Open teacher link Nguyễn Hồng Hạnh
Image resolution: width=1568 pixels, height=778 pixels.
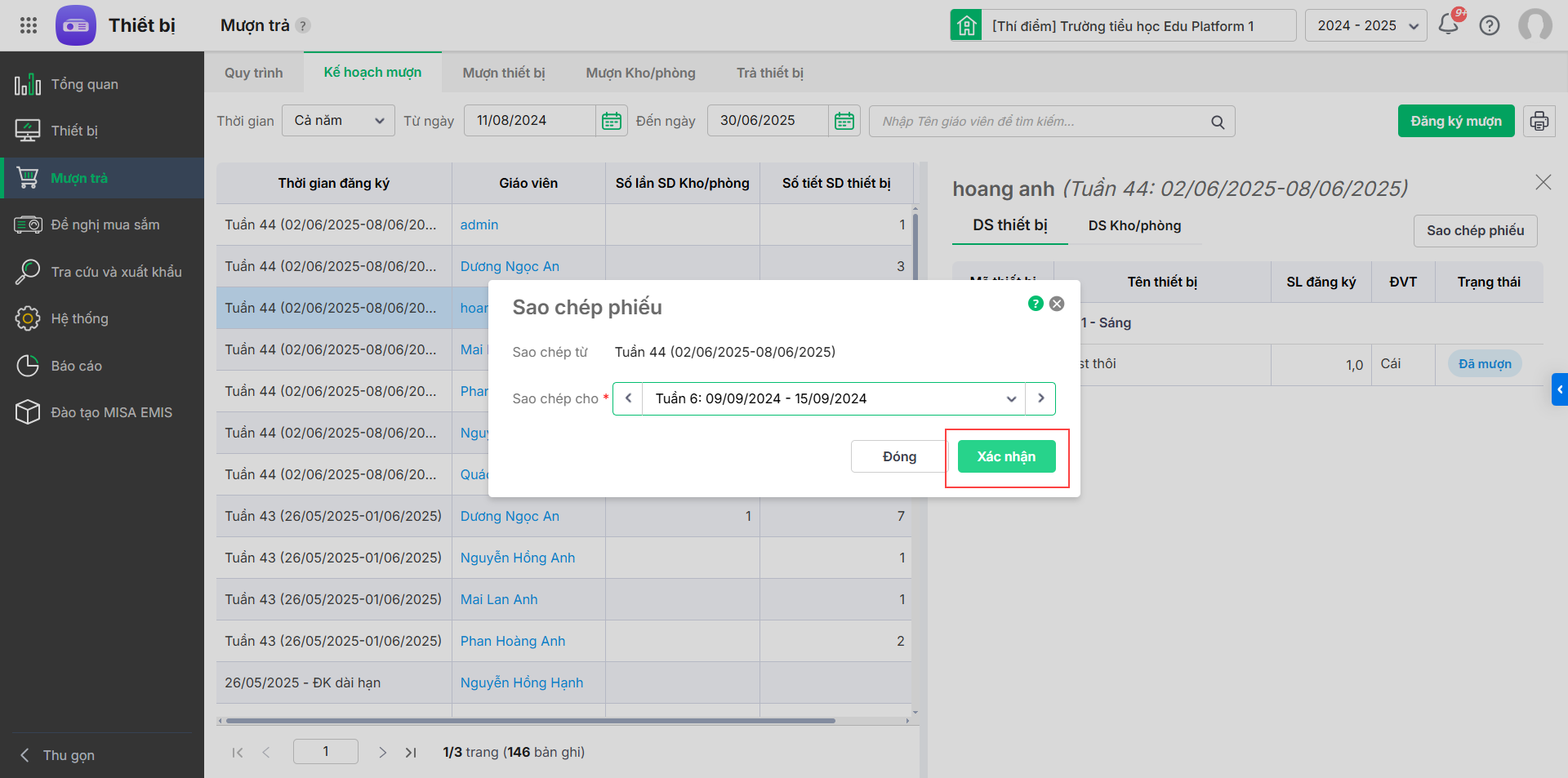click(522, 682)
